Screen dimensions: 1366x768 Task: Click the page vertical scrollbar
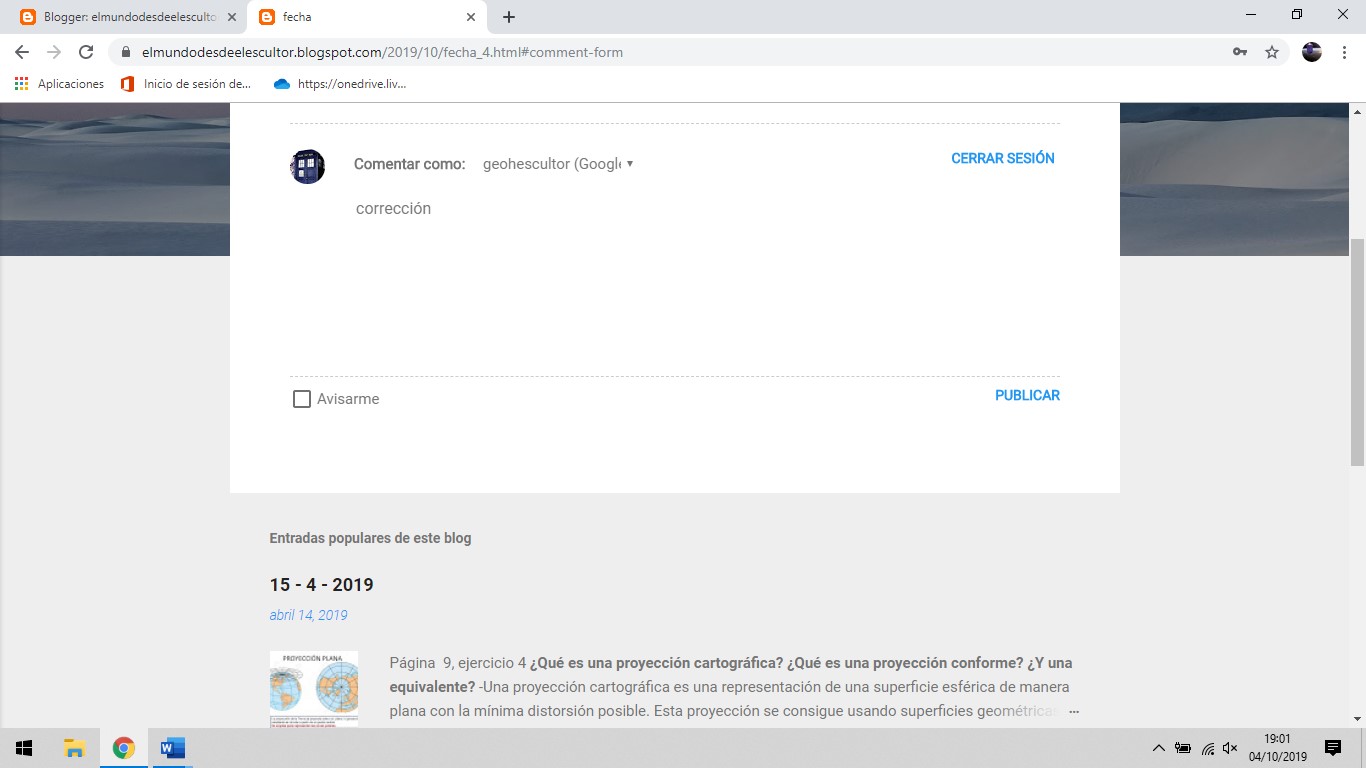[x=1357, y=352]
